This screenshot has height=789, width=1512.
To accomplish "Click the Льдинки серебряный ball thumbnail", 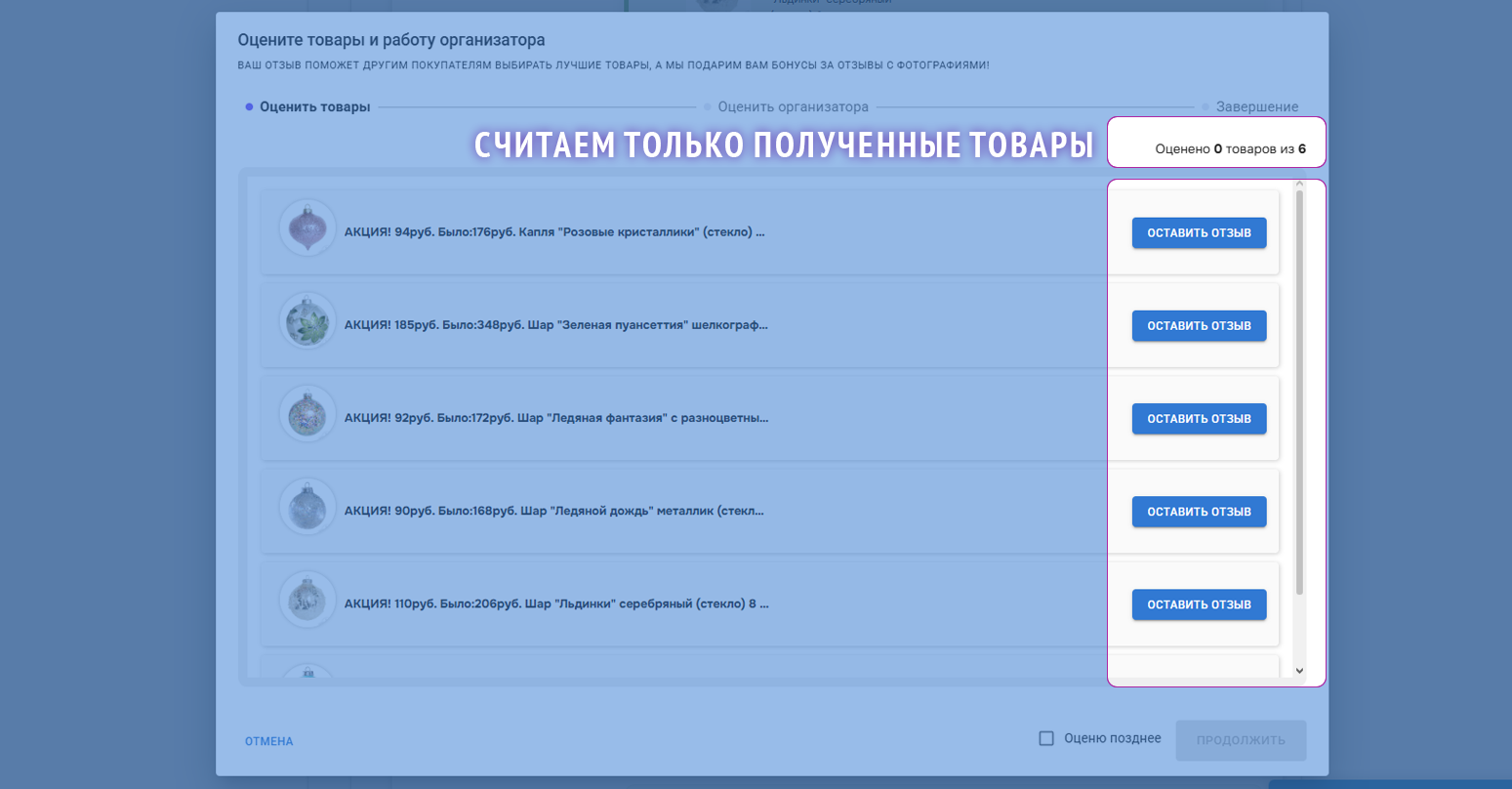I will pos(307,600).
